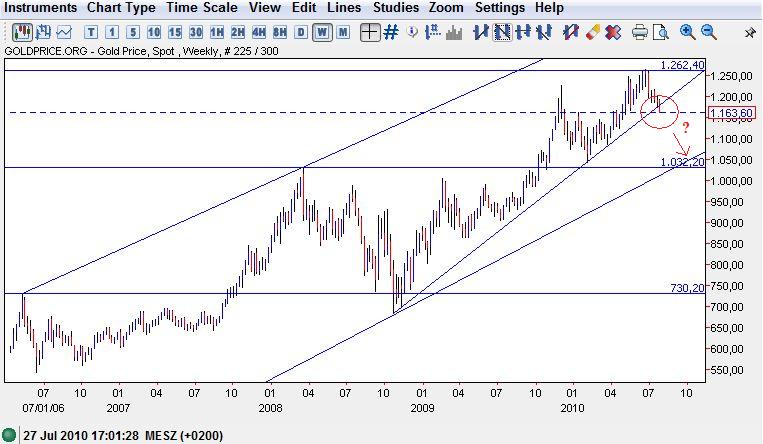The image size is (763, 444).
Task: Click the pushpin icon at toolbar end
Action: [x=750, y=32]
